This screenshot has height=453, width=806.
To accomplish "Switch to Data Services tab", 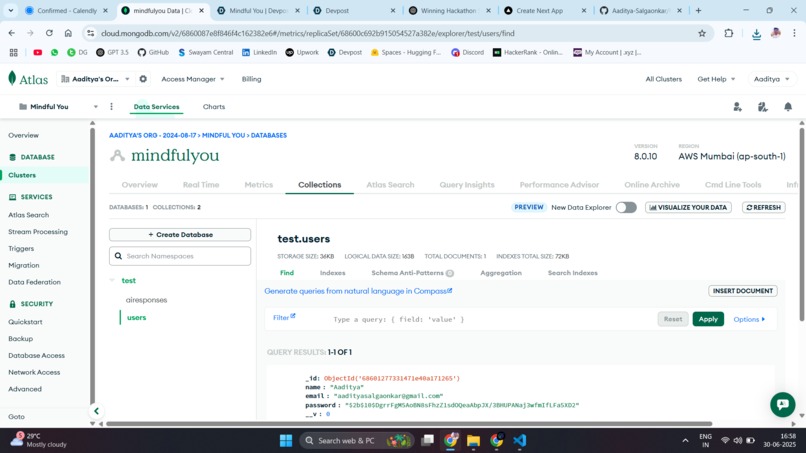I will pos(156,106).
